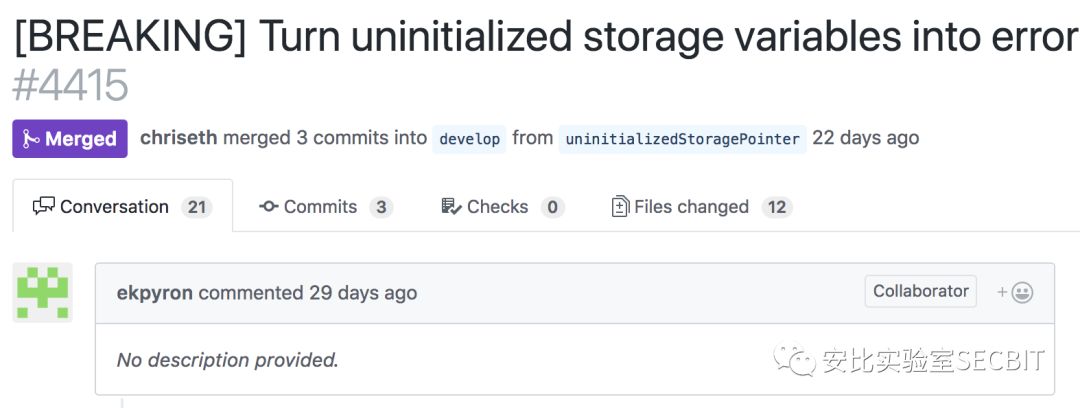
Task: Click the Commits tab commit icon
Action: [x=268, y=206]
